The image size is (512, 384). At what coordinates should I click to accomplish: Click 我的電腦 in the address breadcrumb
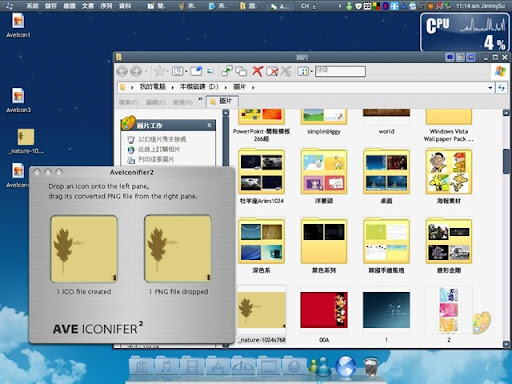pyautogui.click(x=152, y=87)
